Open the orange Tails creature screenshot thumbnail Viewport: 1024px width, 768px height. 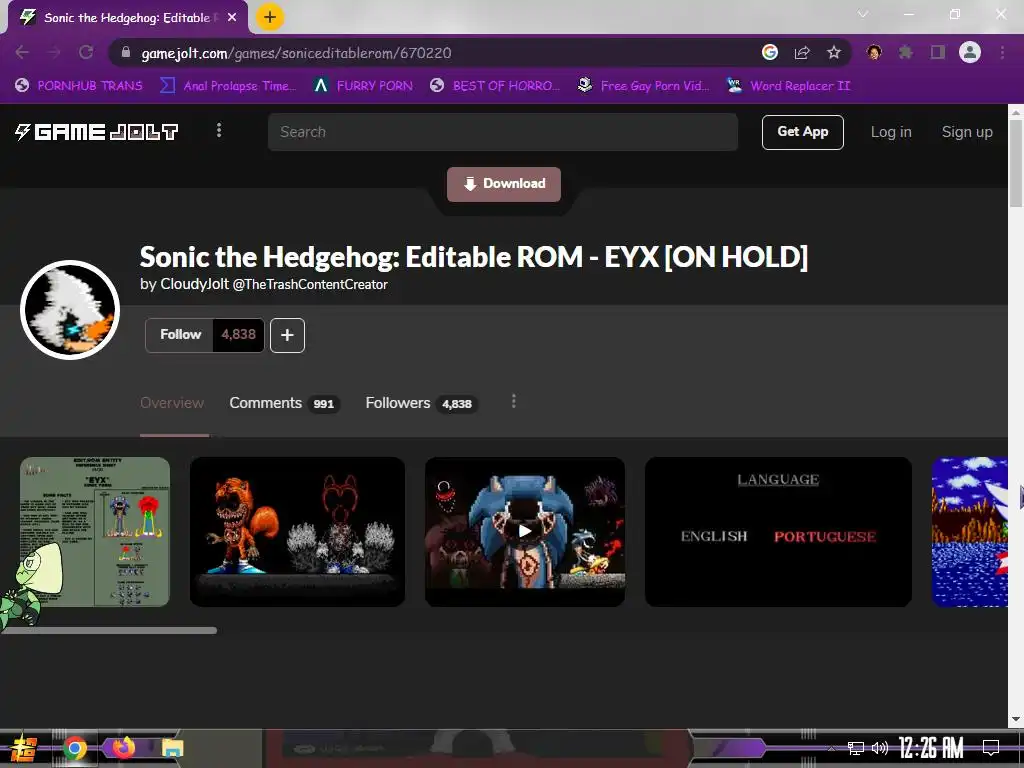click(297, 532)
